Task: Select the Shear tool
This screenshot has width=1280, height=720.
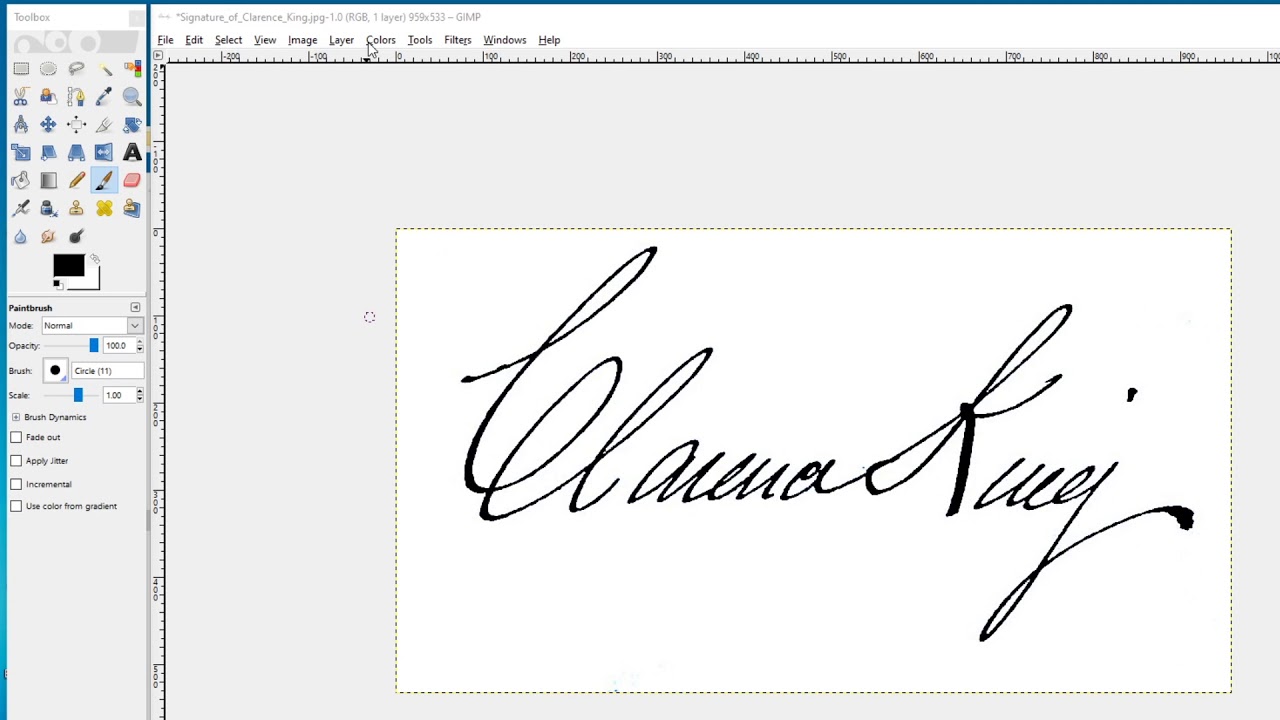Action: [48, 153]
